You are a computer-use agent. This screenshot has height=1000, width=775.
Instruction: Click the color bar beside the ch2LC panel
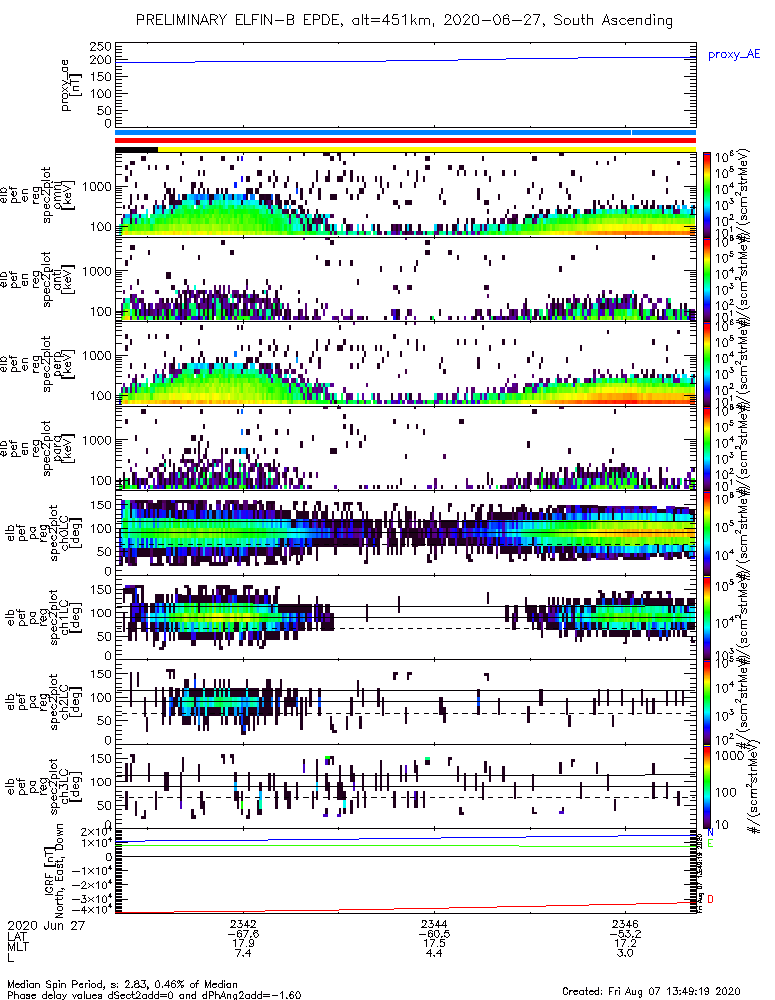707,702
